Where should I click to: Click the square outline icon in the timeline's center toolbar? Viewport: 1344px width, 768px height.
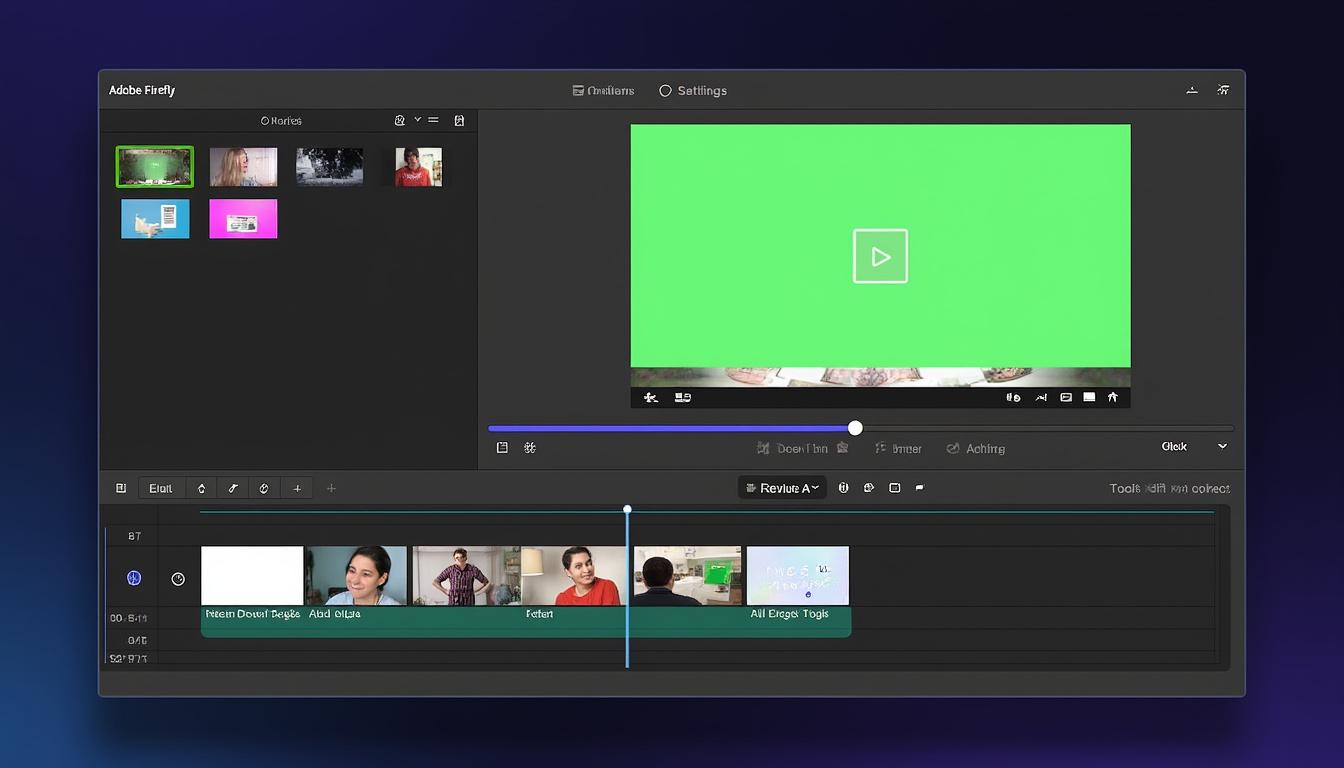895,488
